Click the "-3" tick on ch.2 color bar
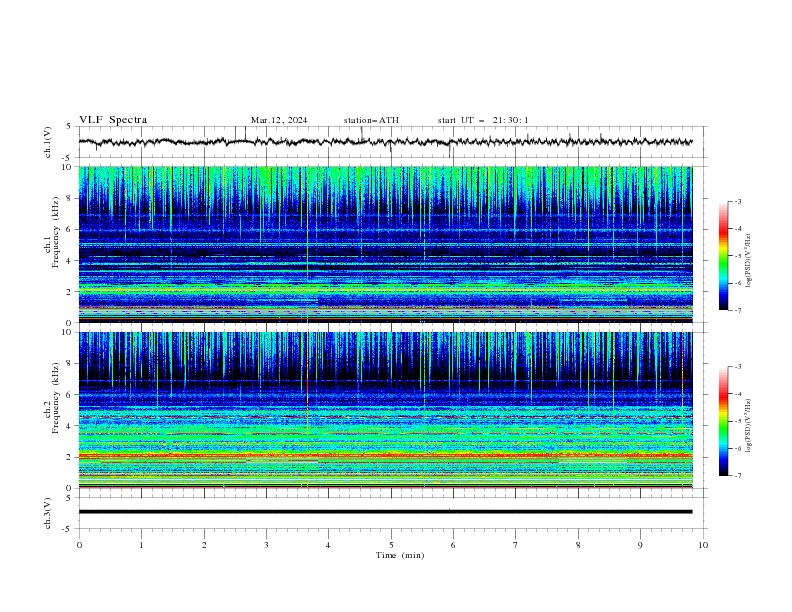Image resolution: width=792 pixels, height=612 pixels. coord(738,367)
